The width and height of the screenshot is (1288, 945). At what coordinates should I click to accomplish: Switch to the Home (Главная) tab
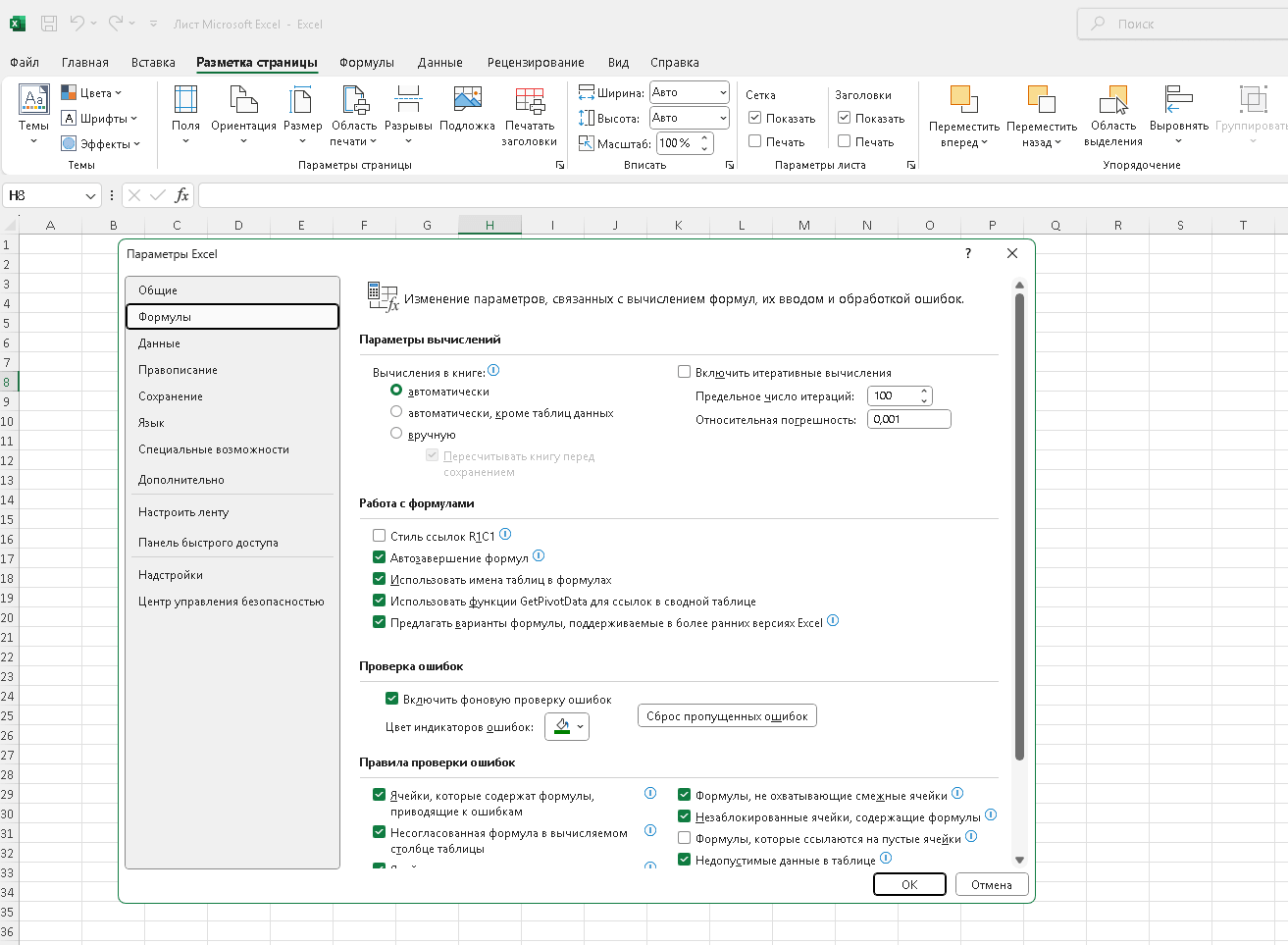click(85, 62)
